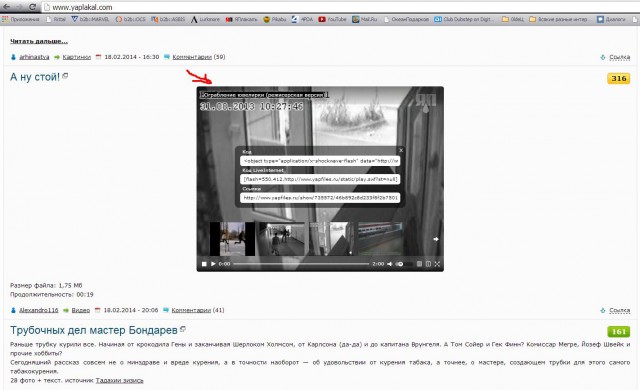Select the Ссылка URL field in player

point(320,198)
